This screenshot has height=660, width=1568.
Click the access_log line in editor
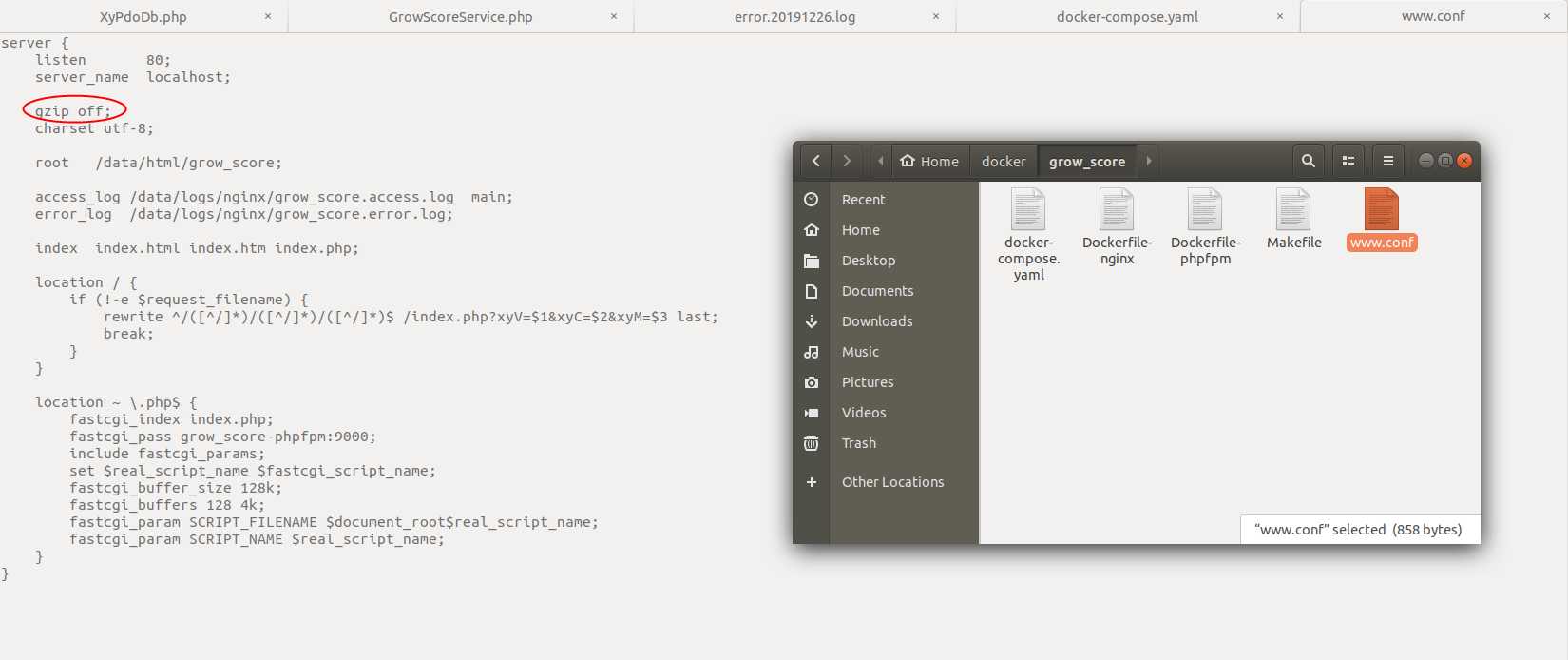[274, 197]
